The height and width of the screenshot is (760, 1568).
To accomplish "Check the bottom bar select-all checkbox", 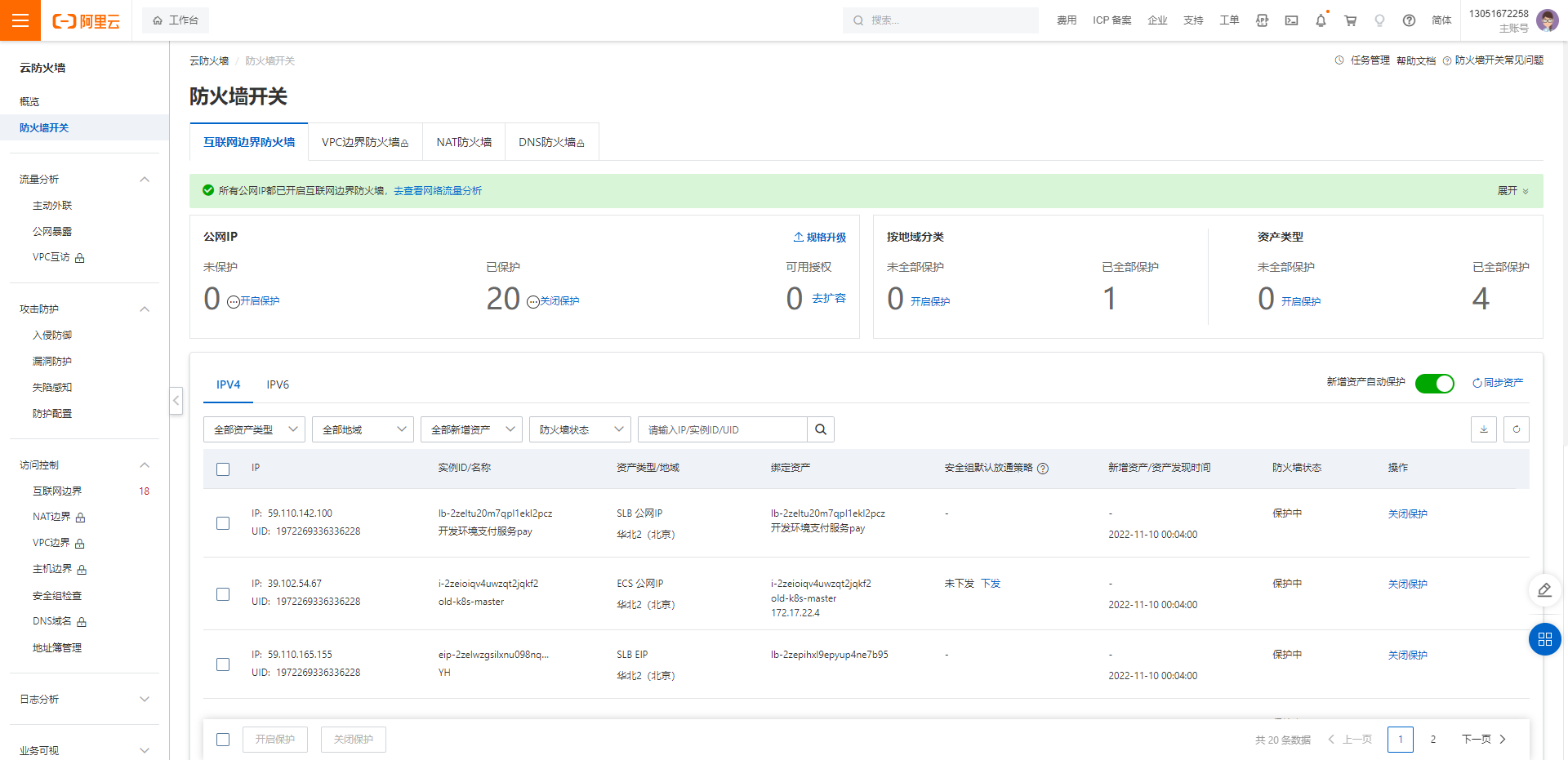I will click(223, 740).
